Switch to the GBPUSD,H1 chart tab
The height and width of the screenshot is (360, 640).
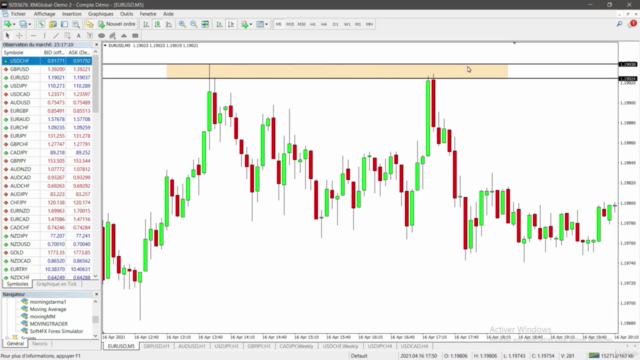(x=156, y=346)
